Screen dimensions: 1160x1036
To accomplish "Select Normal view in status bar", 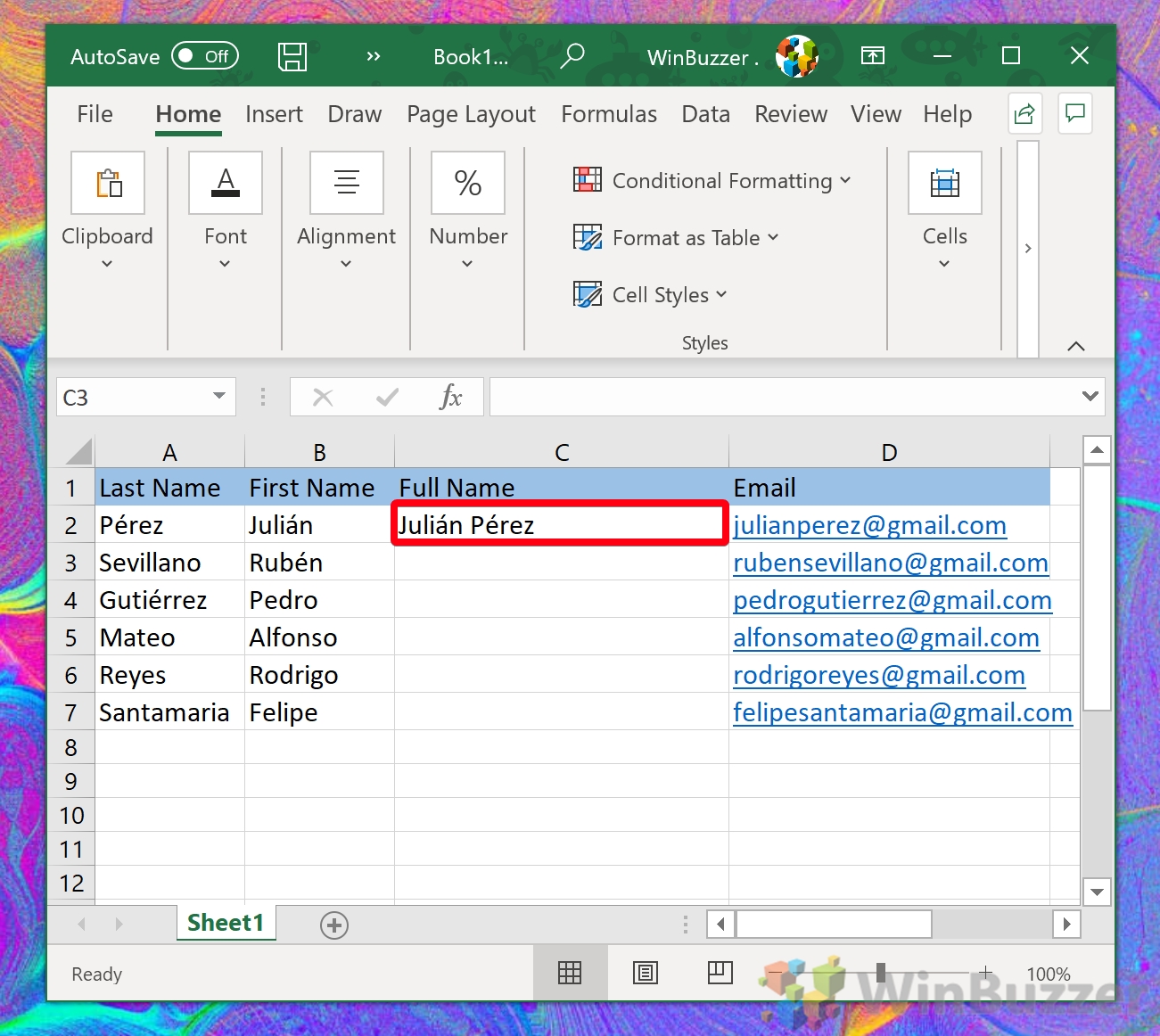I will click(570, 973).
